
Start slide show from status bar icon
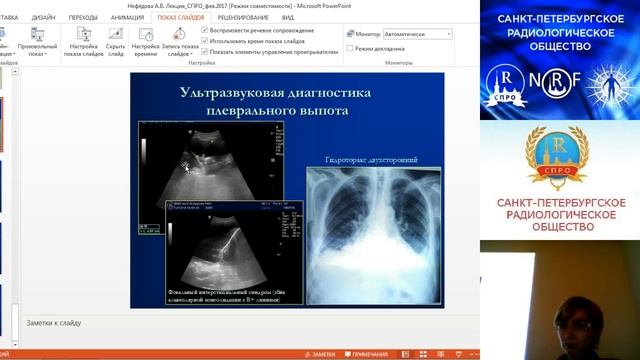(x=458, y=354)
